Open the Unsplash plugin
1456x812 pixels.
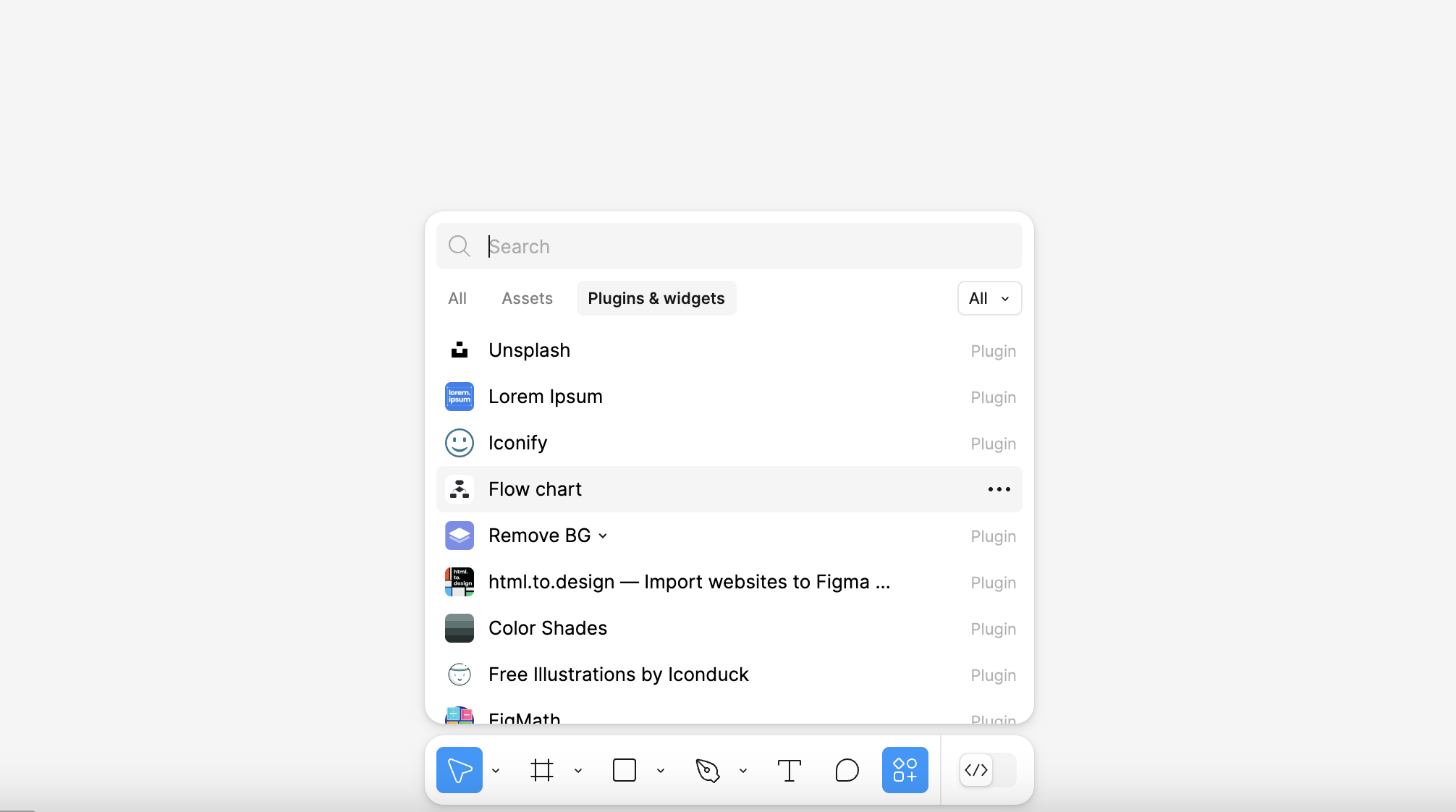pyautogui.click(x=529, y=350)
